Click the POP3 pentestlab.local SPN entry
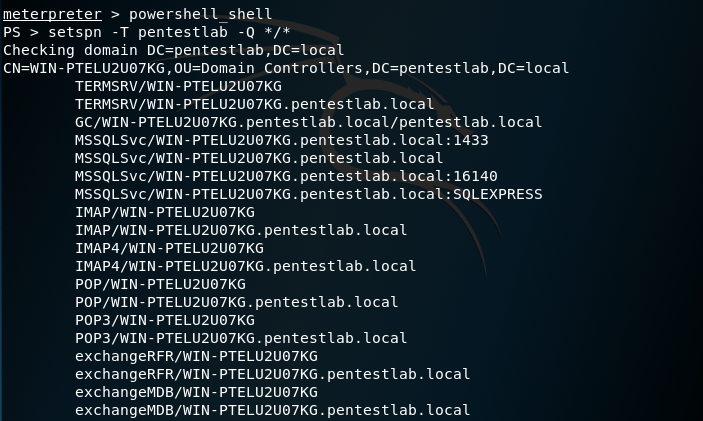This screenshot has width=703, height=421. [x=241, y=338]
